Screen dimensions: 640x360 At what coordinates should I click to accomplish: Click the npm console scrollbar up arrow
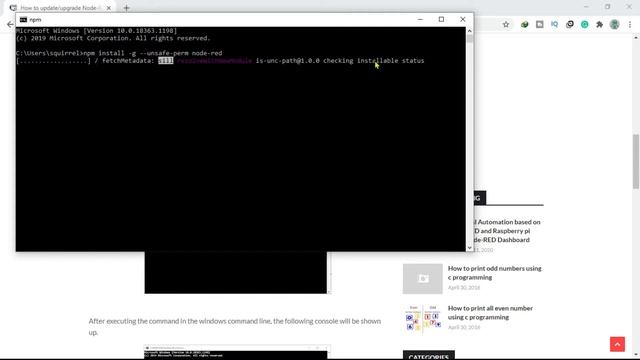point(469,31)
